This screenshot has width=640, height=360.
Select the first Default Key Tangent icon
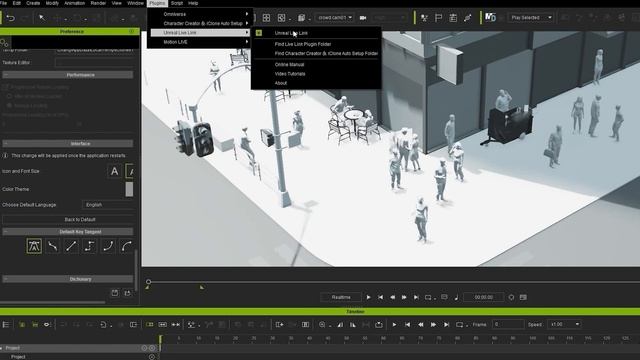point(34,246)
